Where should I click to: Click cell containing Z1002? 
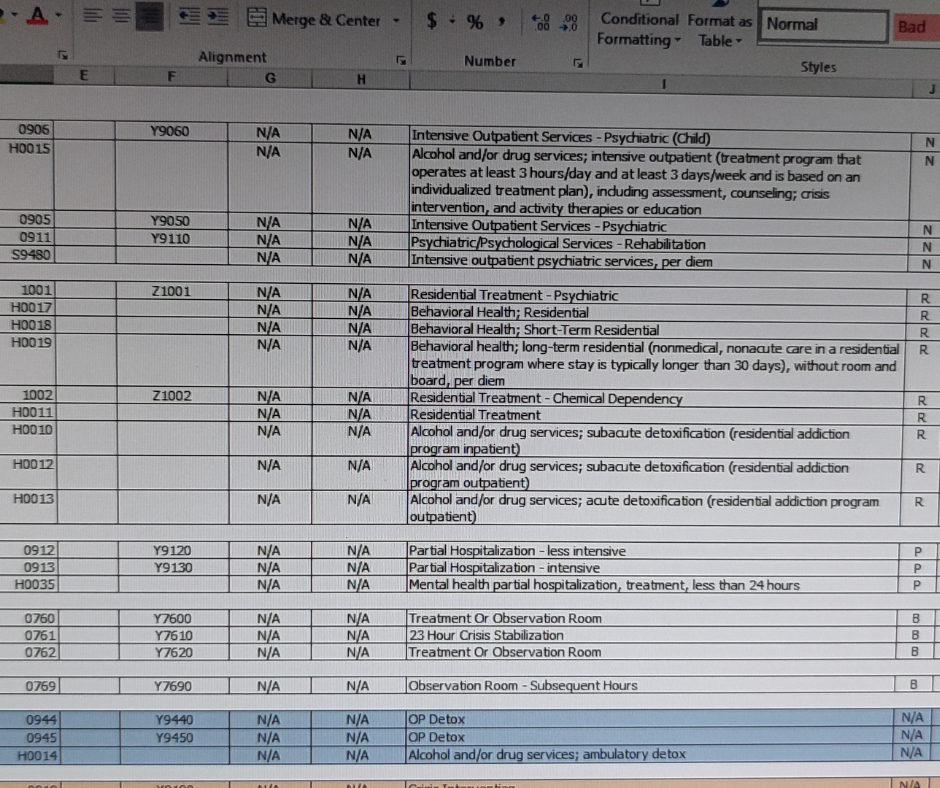pos(173,396)
